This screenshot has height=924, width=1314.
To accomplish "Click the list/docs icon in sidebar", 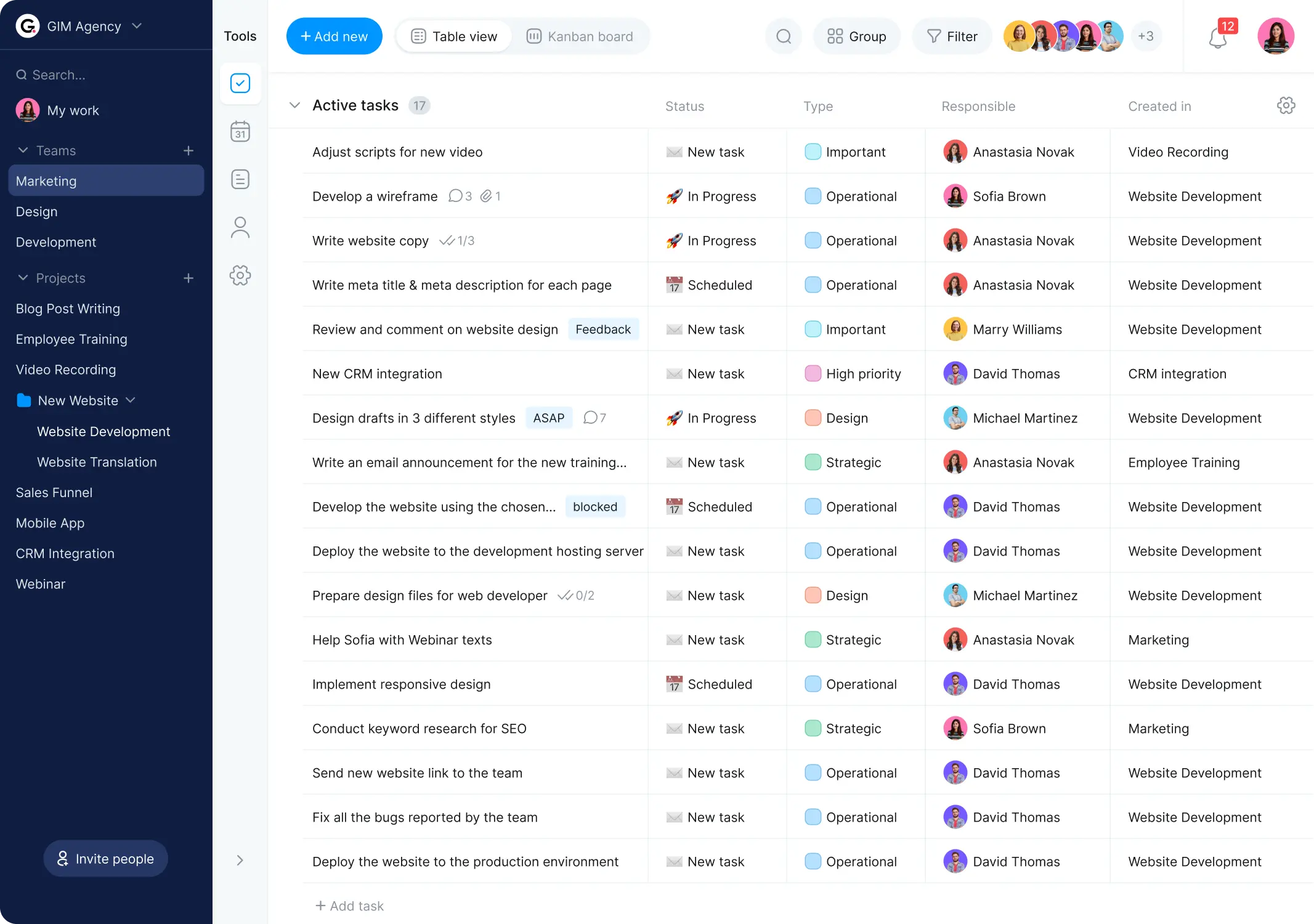I will pos(240,179).
